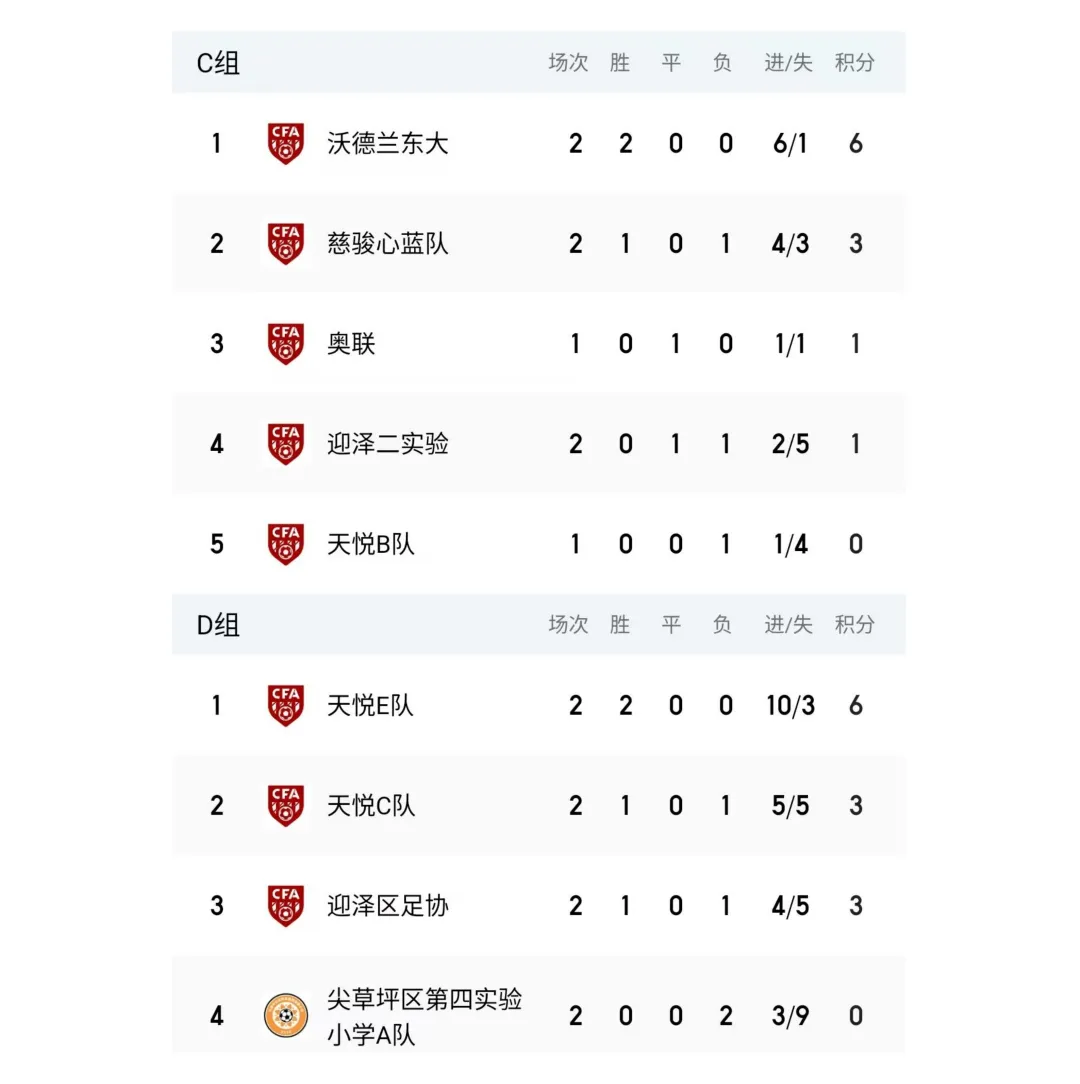The image size is (1080, 1084).
Task: Click the C组 group header
Action: click(x=218, y=63)
